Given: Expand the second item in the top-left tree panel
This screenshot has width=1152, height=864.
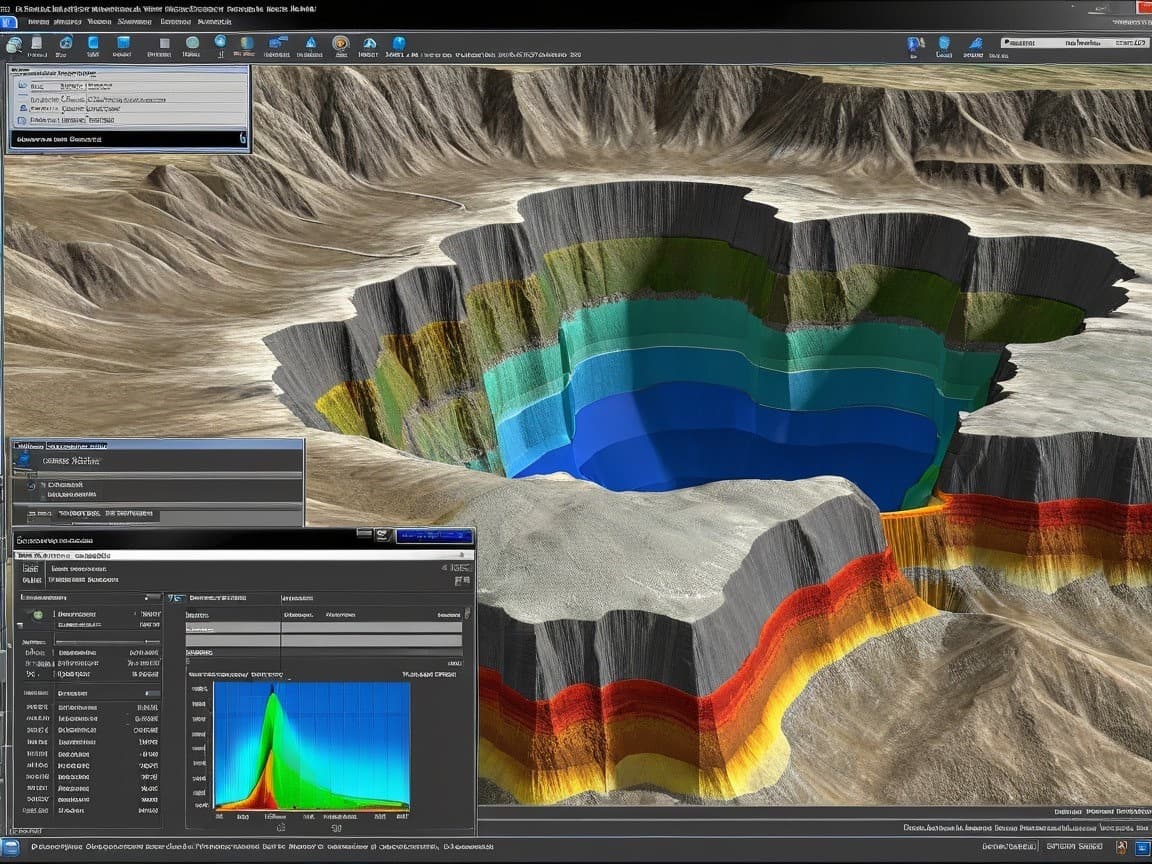Looking at the screenshot, I should (25, 100).
